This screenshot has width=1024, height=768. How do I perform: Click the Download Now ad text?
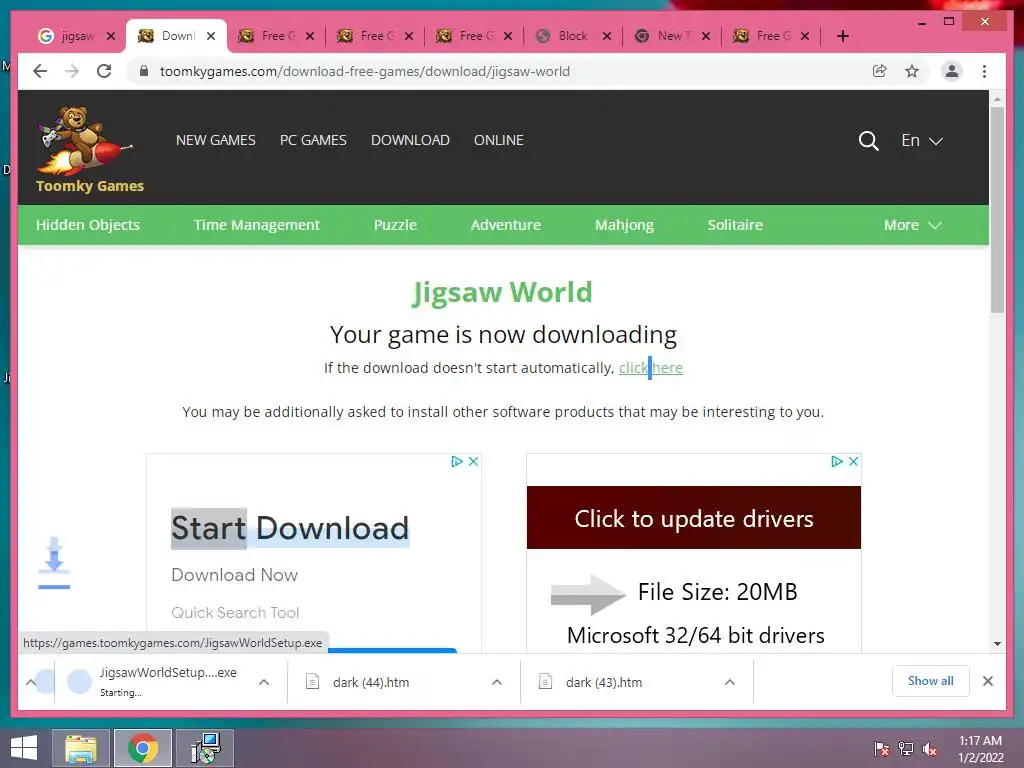point(234,575)
